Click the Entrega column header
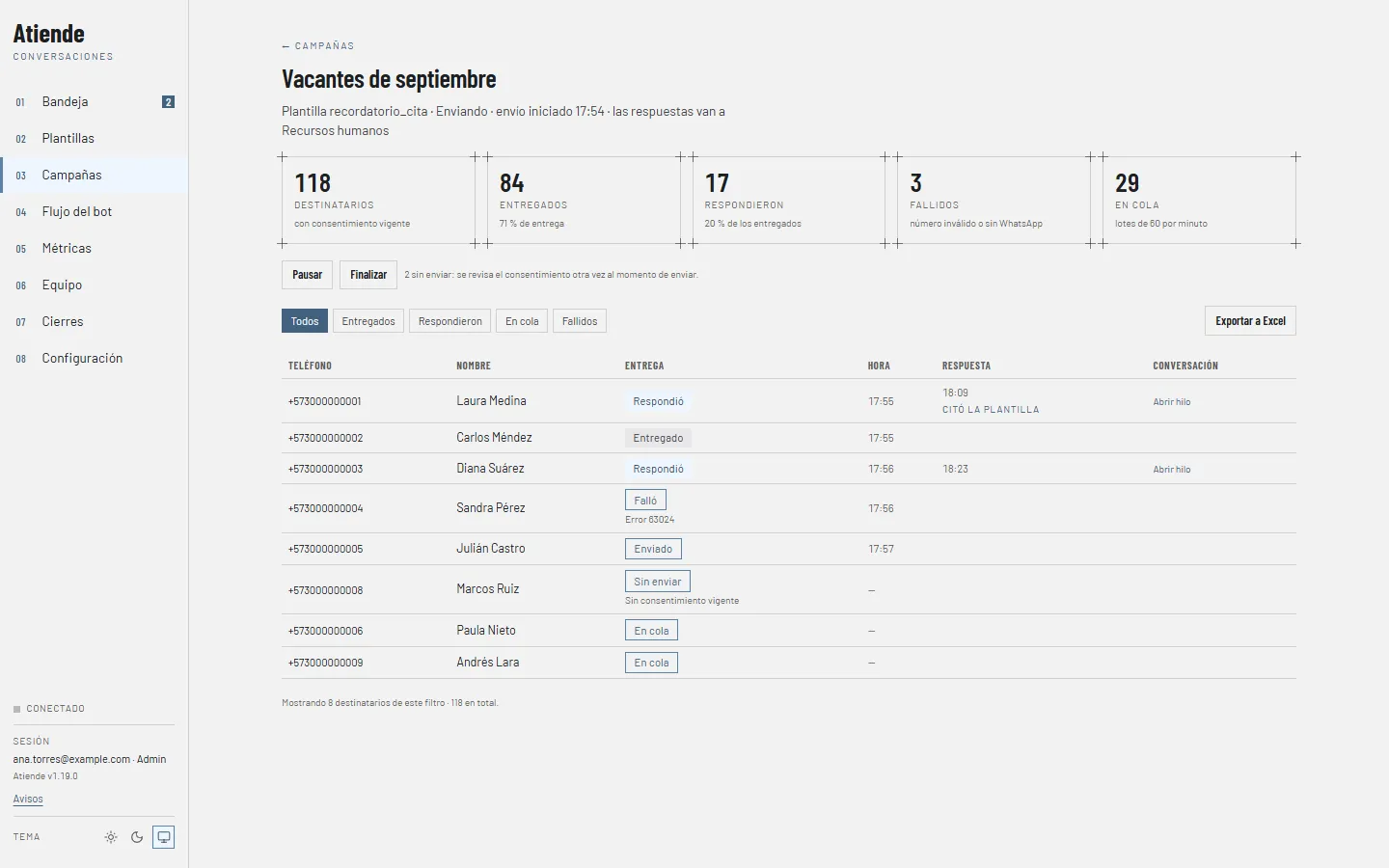This screenshot has height=868, width=1389. click(644, 366)
